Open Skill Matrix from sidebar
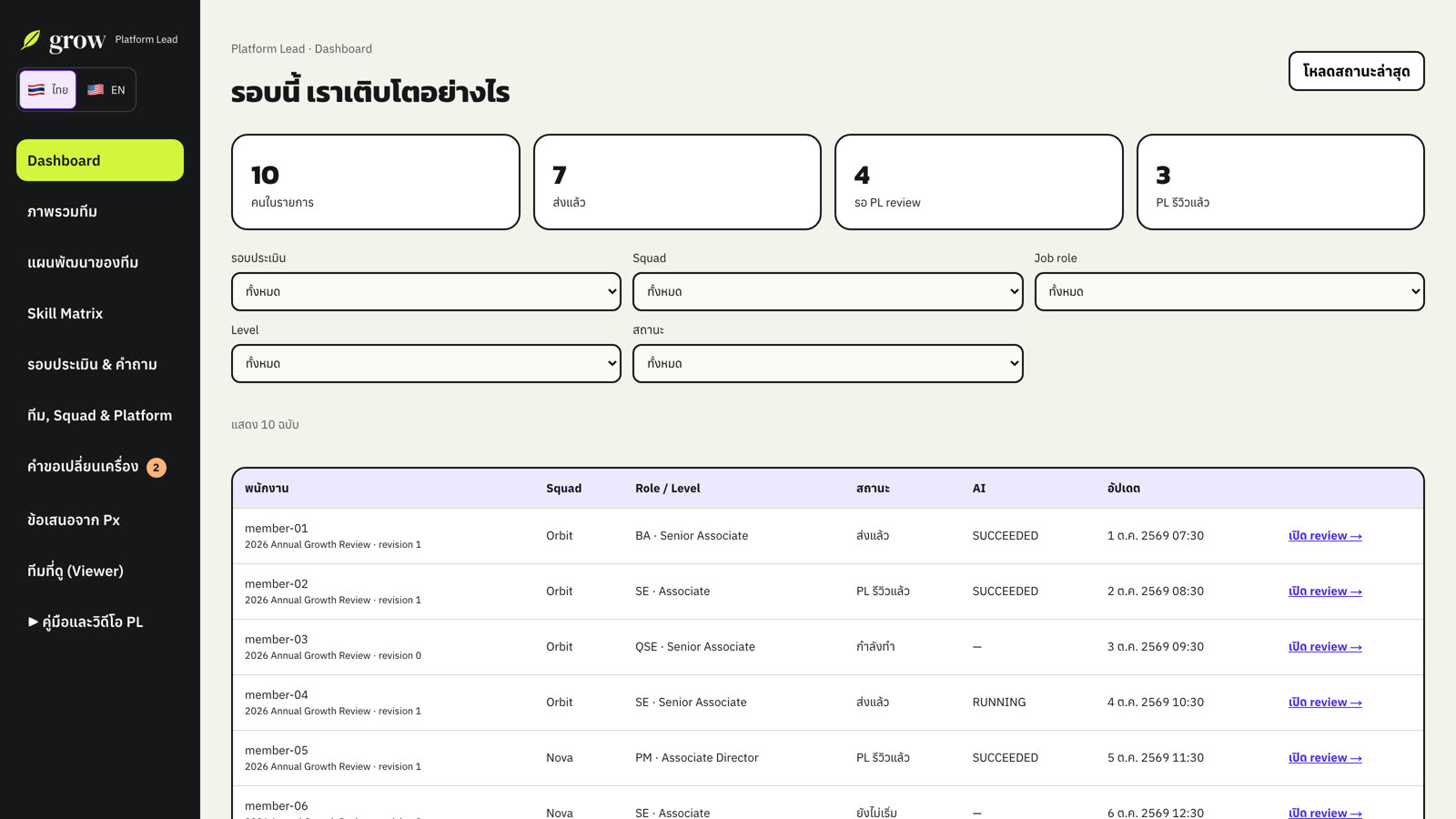The height and width of the screenshot is (819, 1456). pyautogui.click(x=100, y=313)
